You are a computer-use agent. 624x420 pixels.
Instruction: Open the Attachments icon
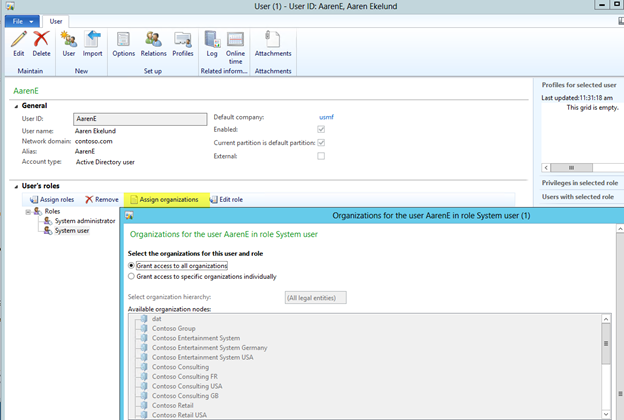pos(273,40)
